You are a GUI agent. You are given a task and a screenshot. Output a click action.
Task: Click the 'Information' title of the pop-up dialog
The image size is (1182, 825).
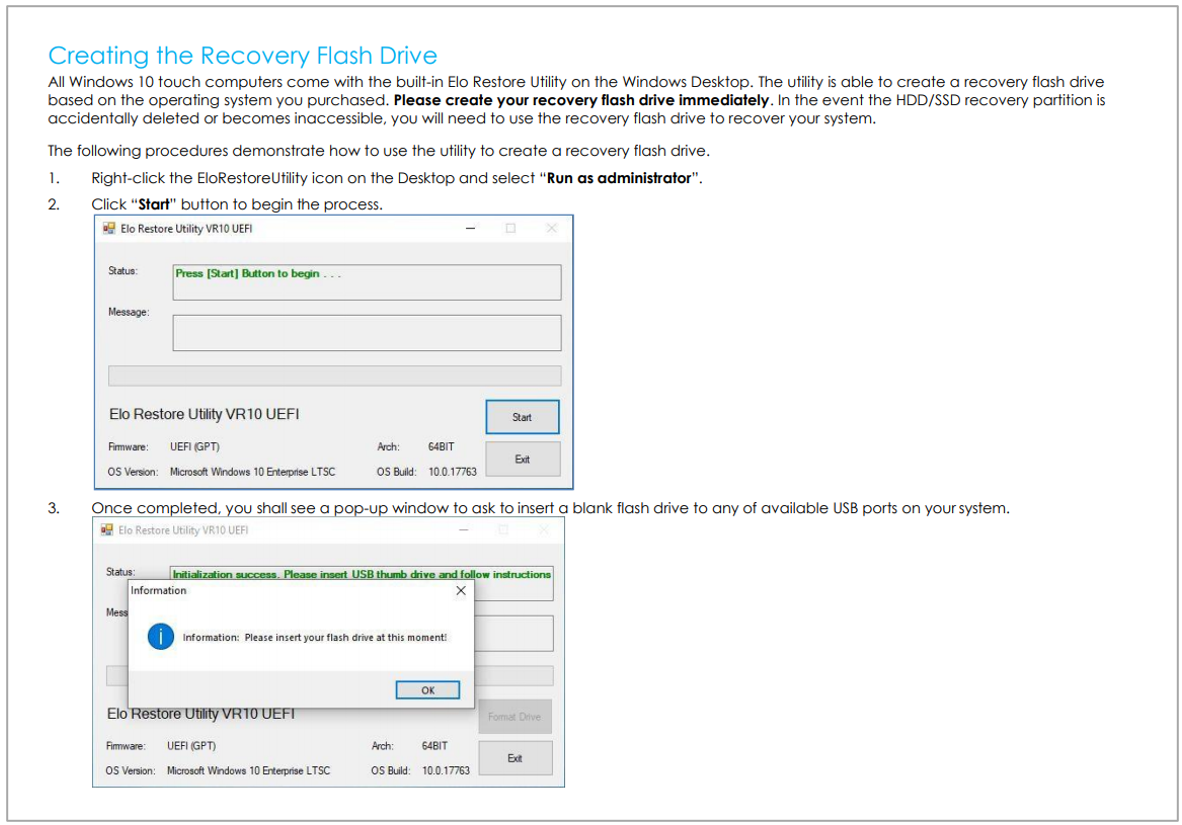click(158, 590)
